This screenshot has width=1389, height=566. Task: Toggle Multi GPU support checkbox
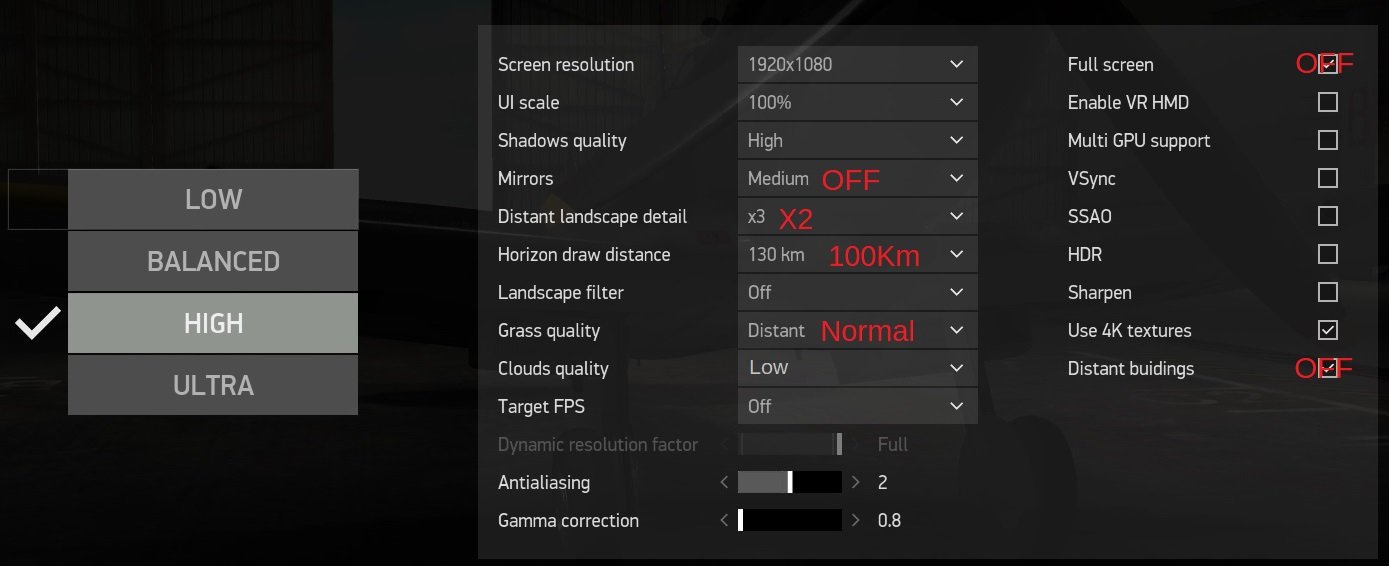pyautogui.click(x=1327, y=141)
